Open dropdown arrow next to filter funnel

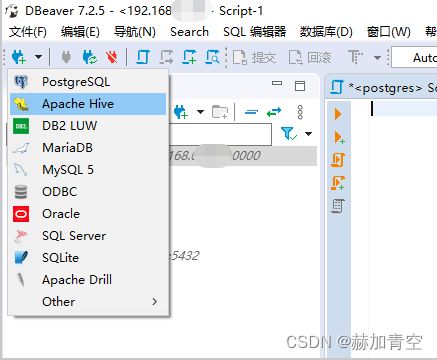309,134
